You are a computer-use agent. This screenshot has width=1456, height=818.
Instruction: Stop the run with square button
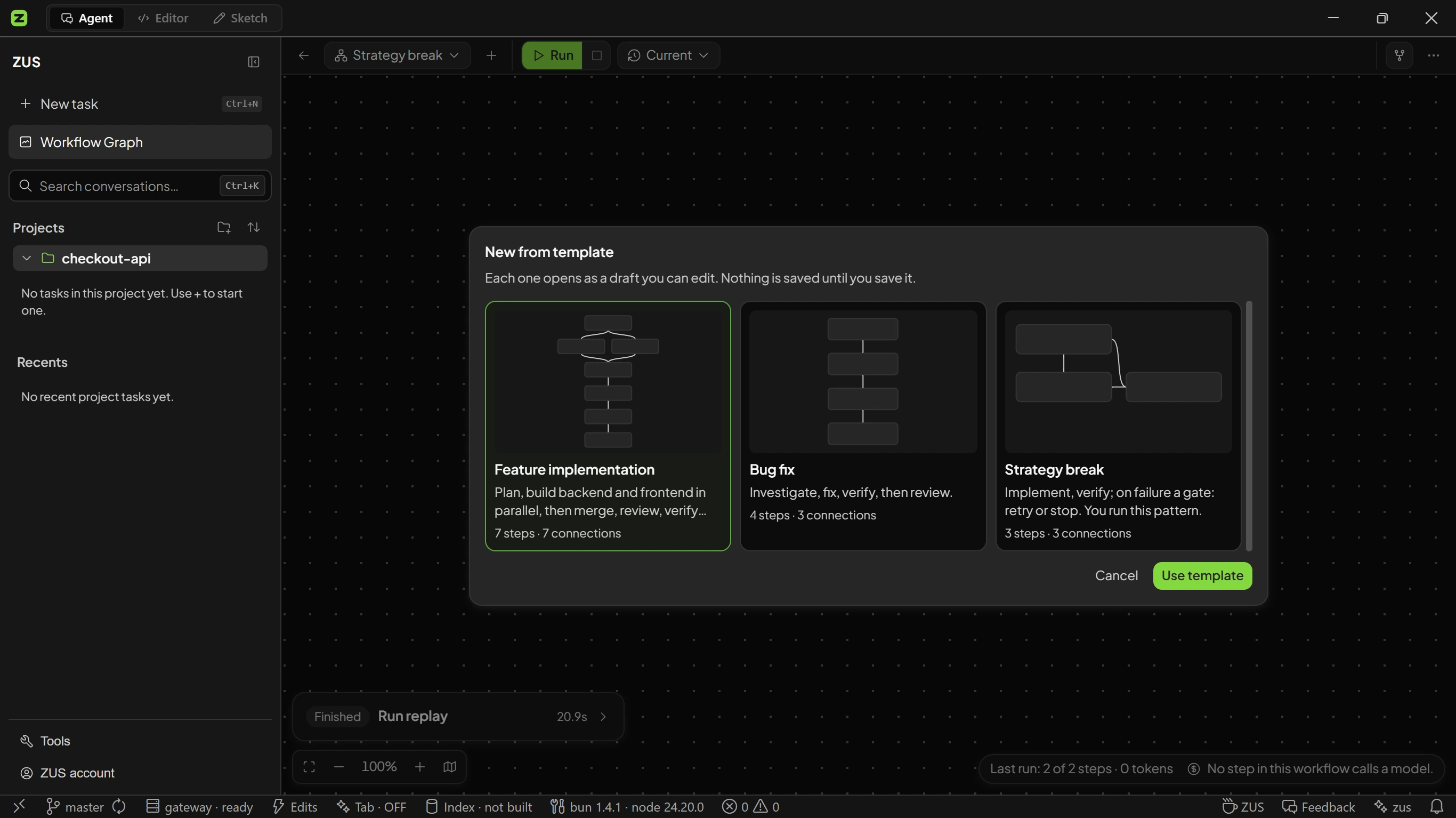tap(596, 55)
